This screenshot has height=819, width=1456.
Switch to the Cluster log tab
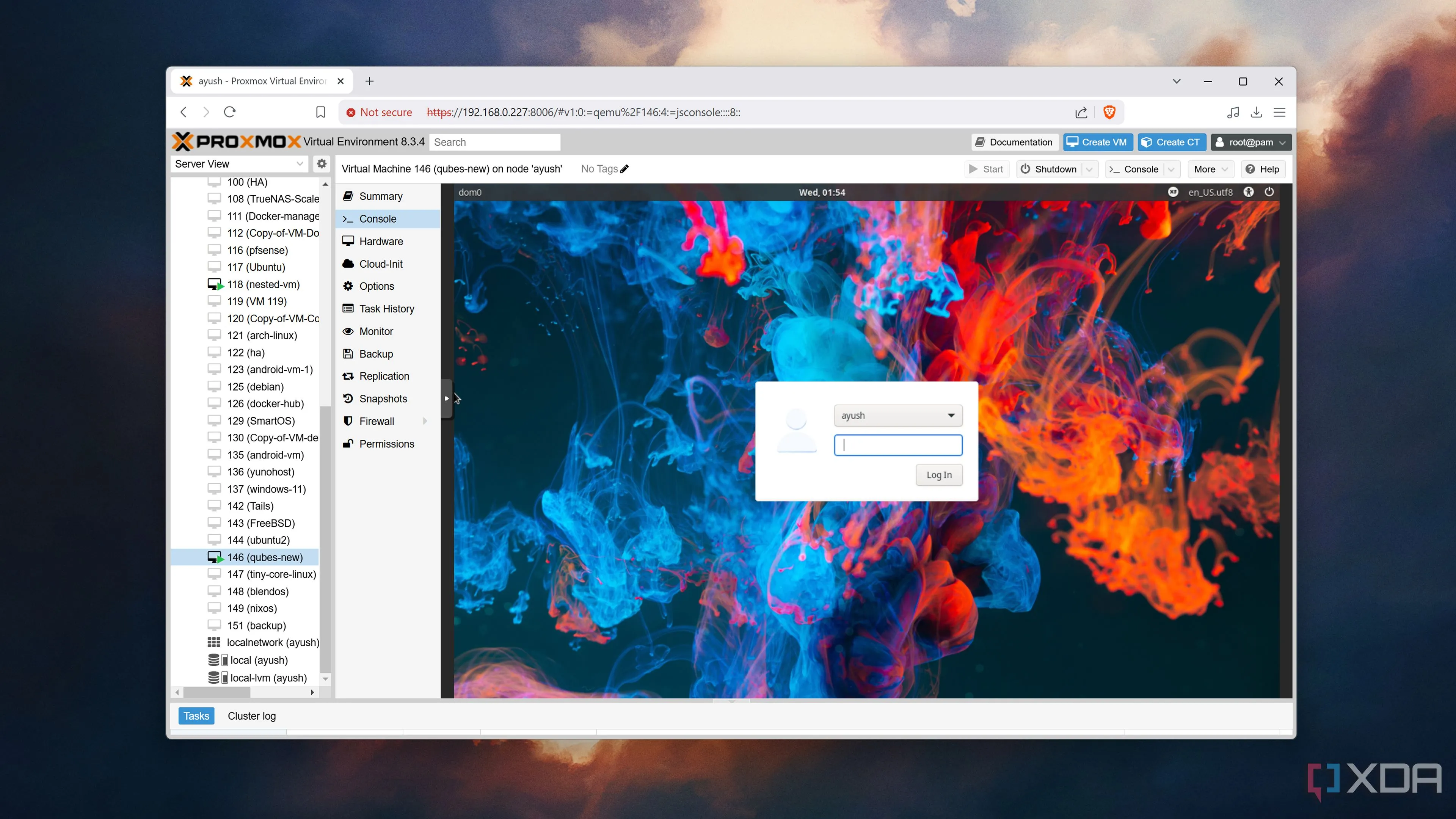(251, 716)
